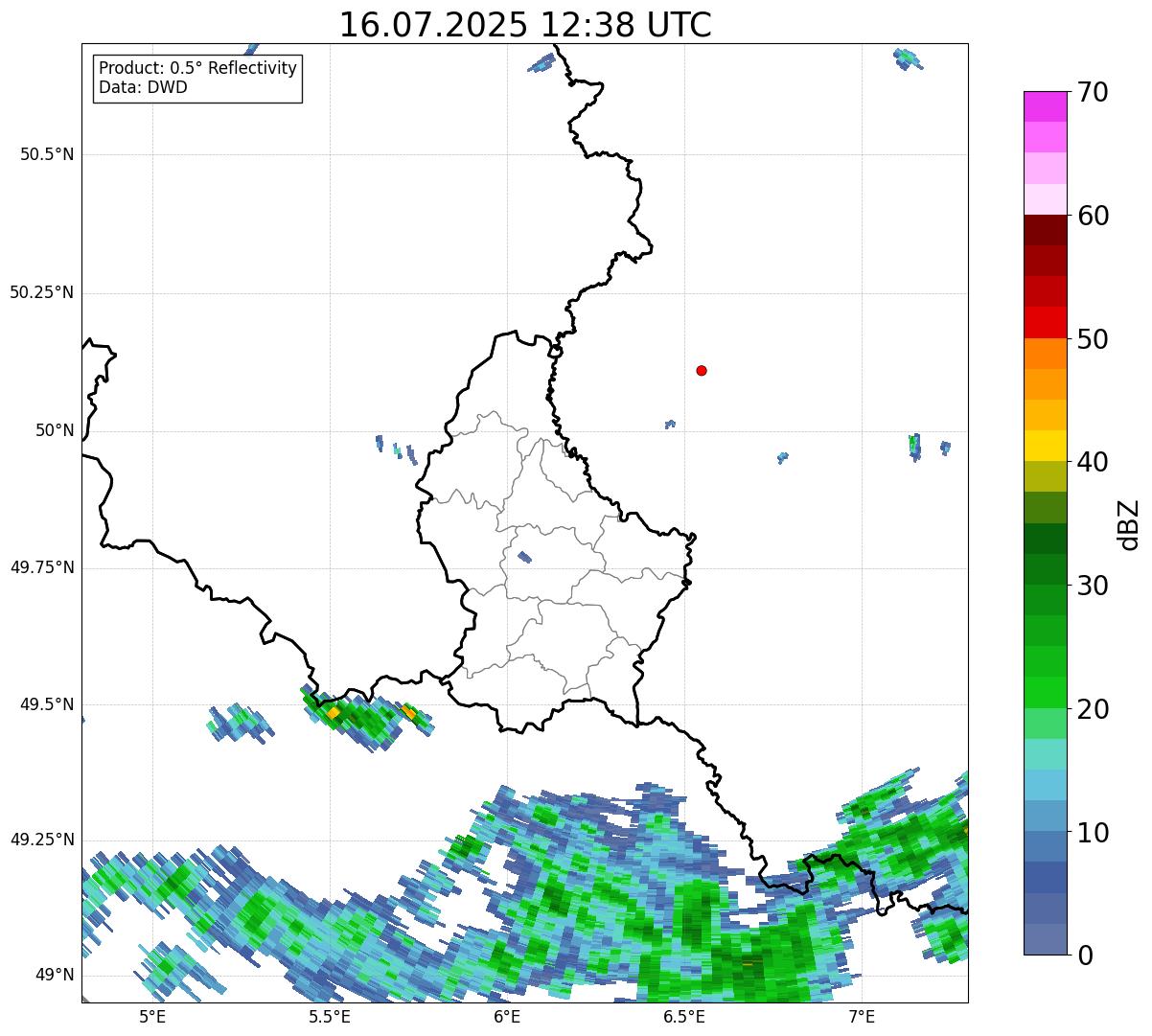Click the "Data: DWD" legend line

(144, 88)
